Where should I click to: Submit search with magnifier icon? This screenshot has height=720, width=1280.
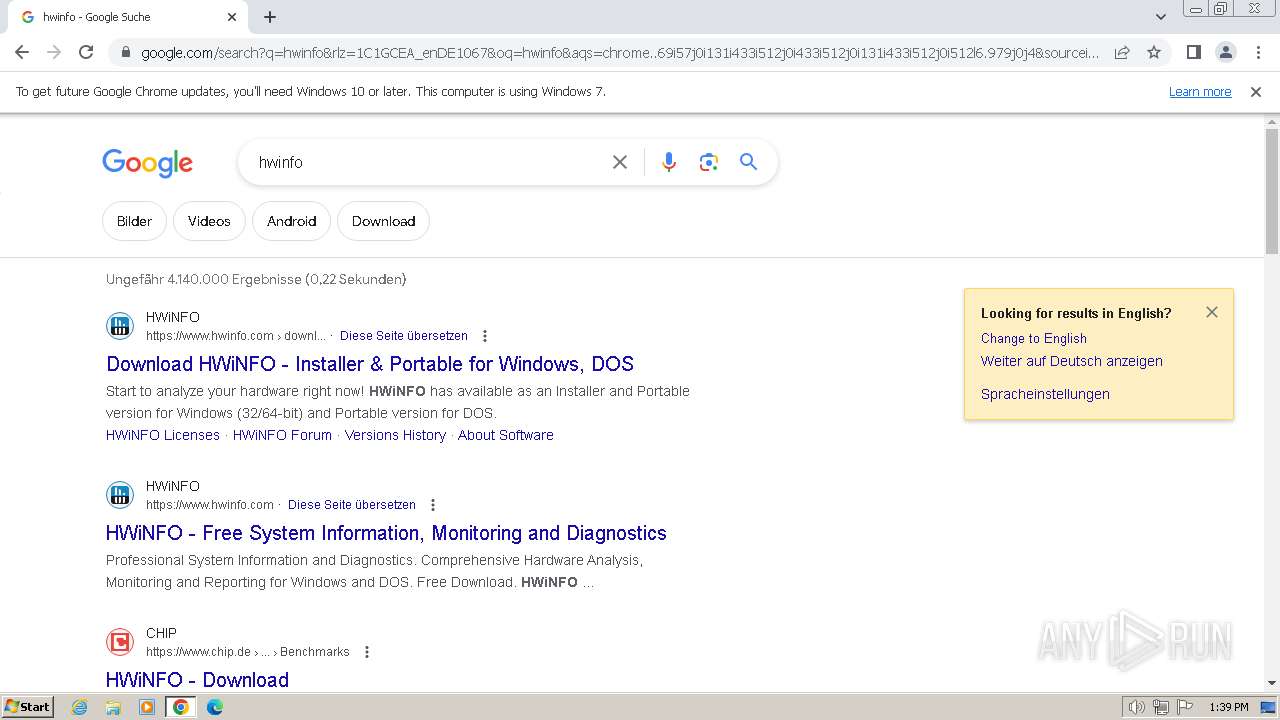coord(749,162)
